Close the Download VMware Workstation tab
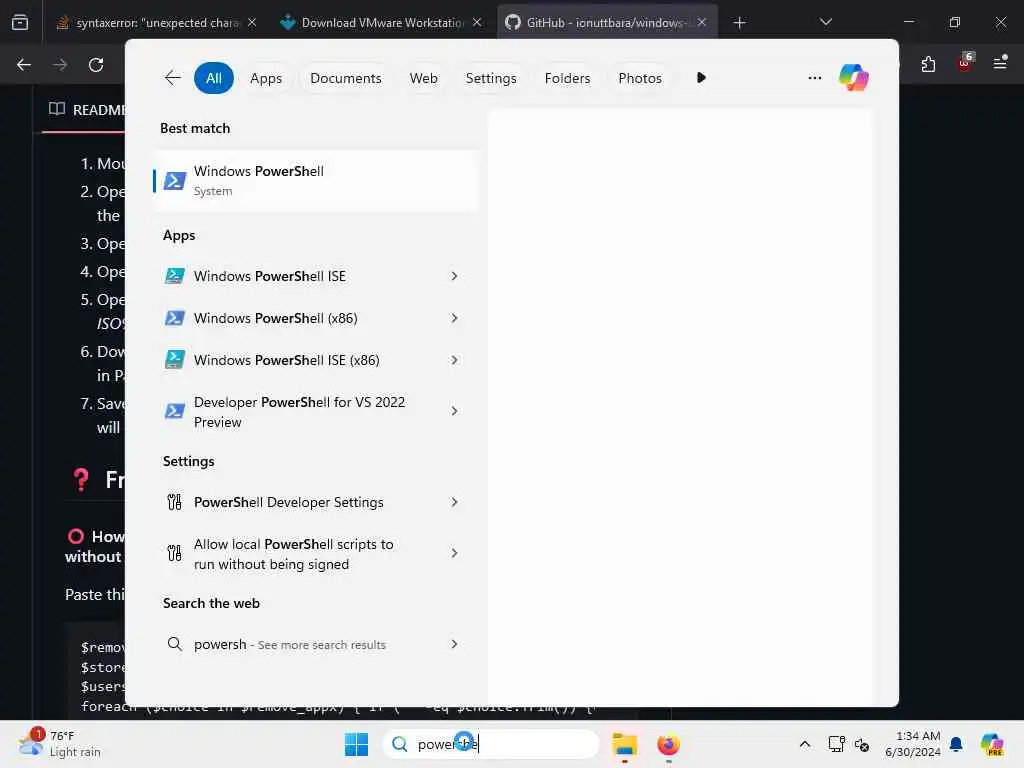 tap(477, 22)
